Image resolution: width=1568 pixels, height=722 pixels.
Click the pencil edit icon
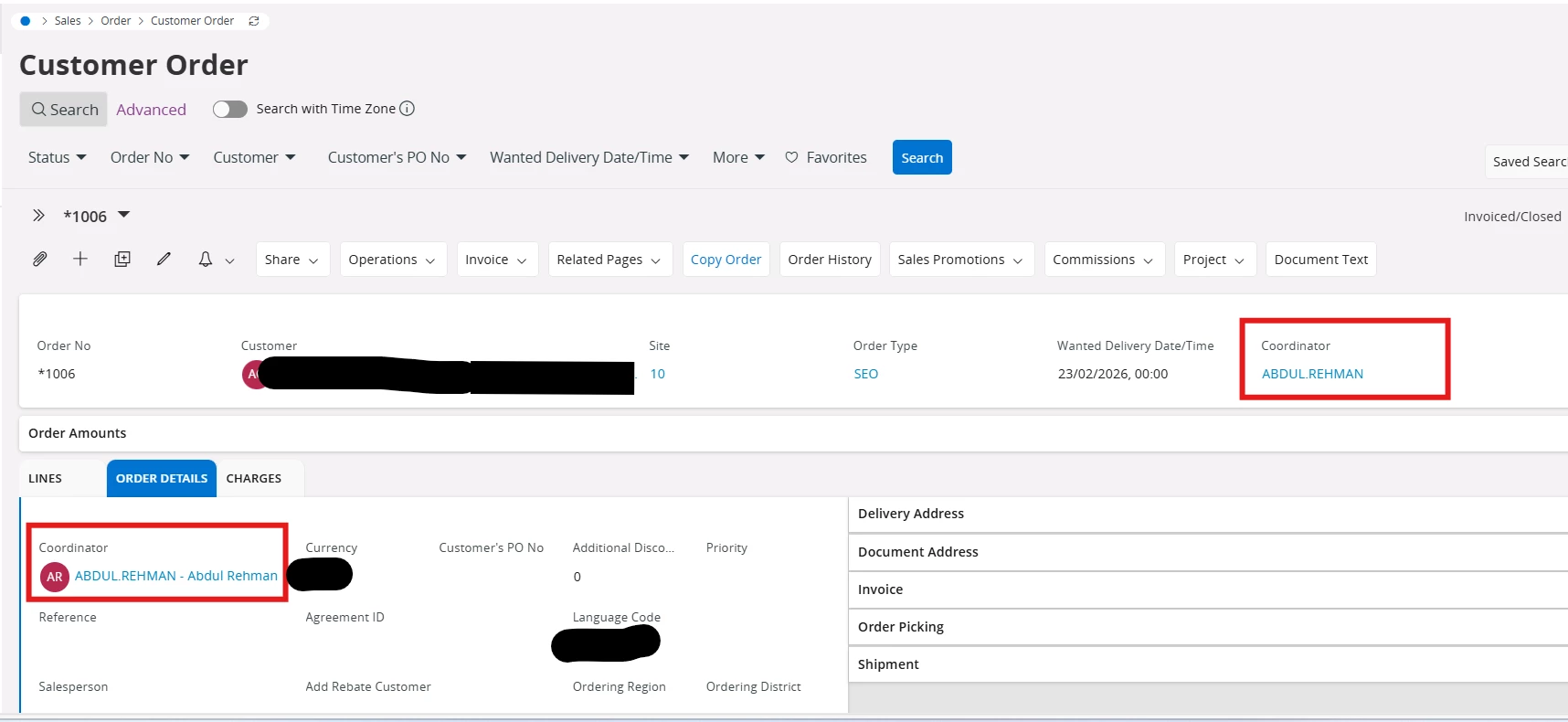[164, 260]
